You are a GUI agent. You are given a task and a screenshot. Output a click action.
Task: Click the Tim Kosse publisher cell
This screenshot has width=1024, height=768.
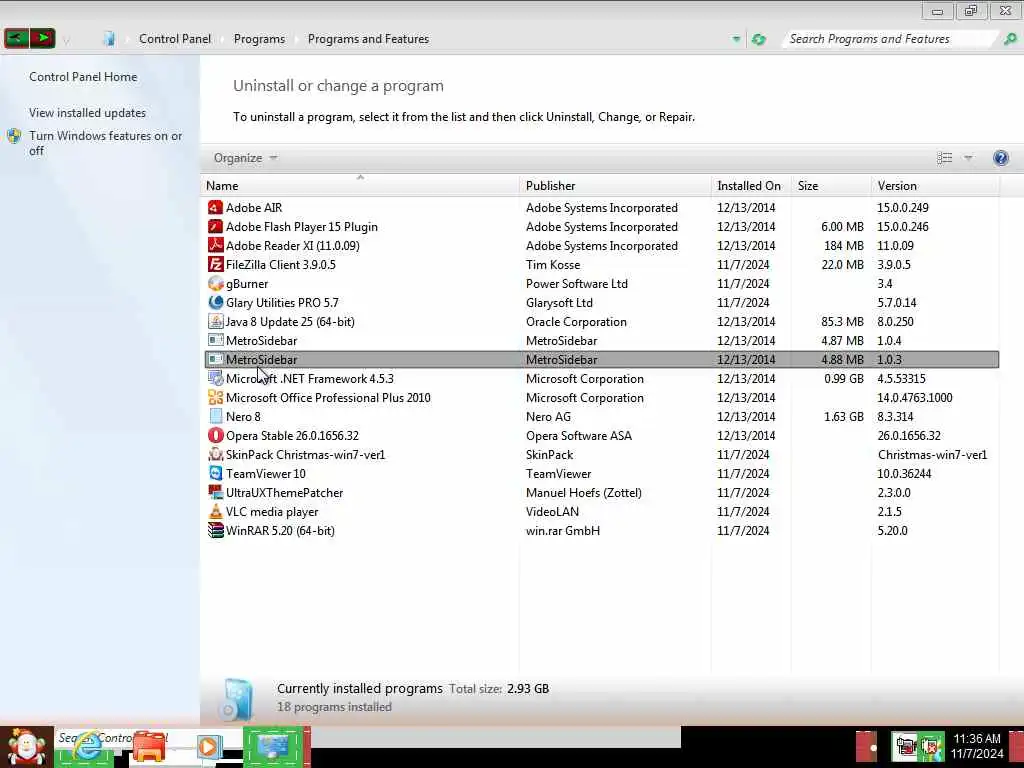[552, 264]
